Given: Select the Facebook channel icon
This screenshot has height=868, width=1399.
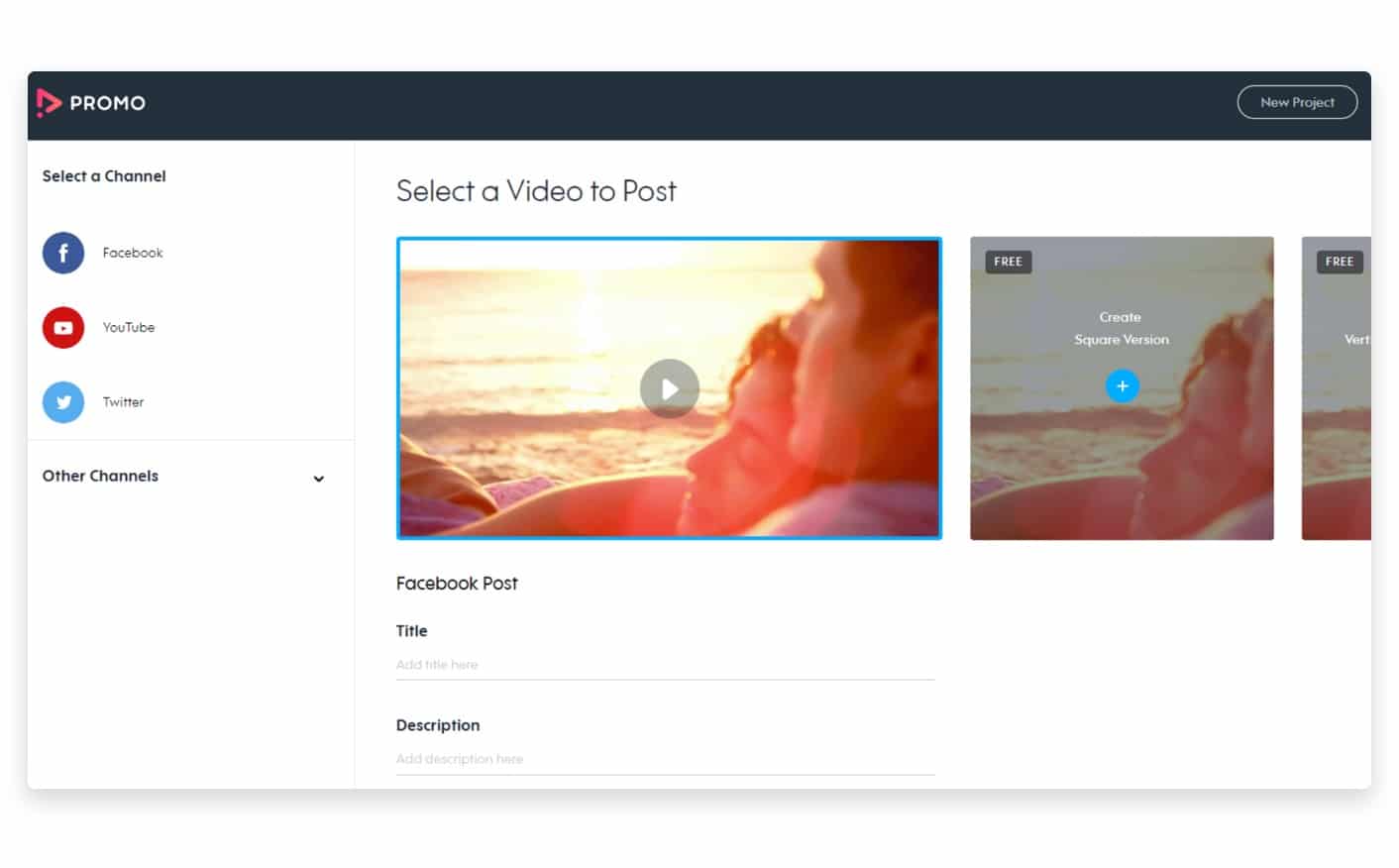Looking at the screenshot, I should coord(63,253).
